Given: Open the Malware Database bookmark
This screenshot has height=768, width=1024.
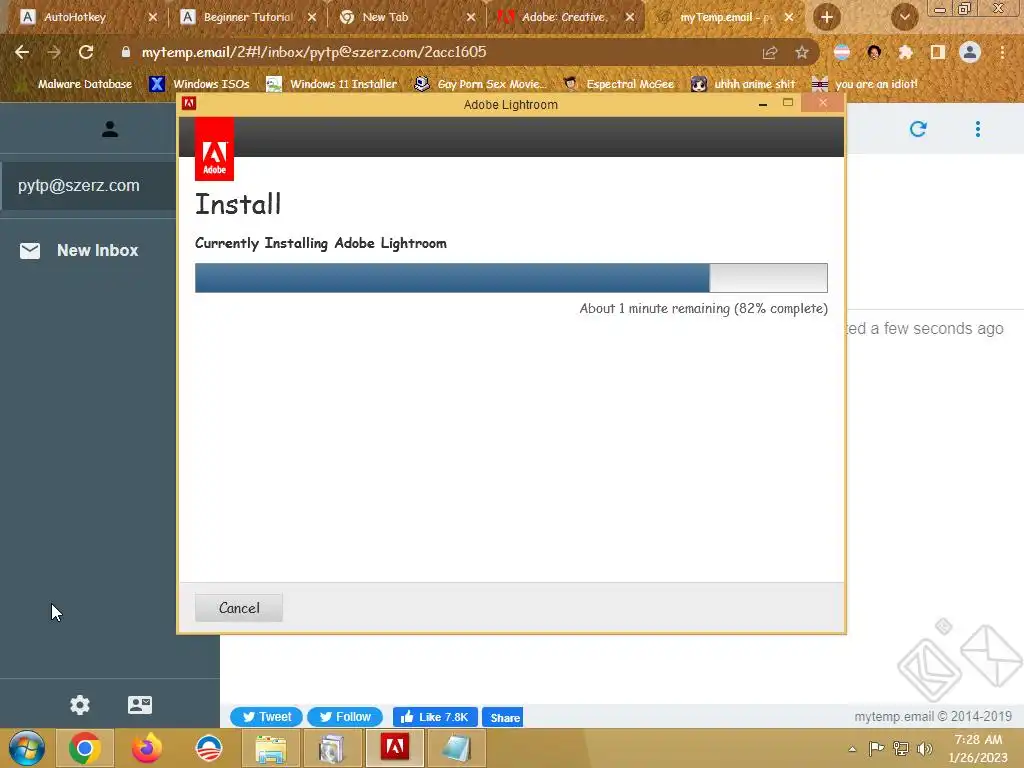Looking at the screenshot, I should [77, 84].
